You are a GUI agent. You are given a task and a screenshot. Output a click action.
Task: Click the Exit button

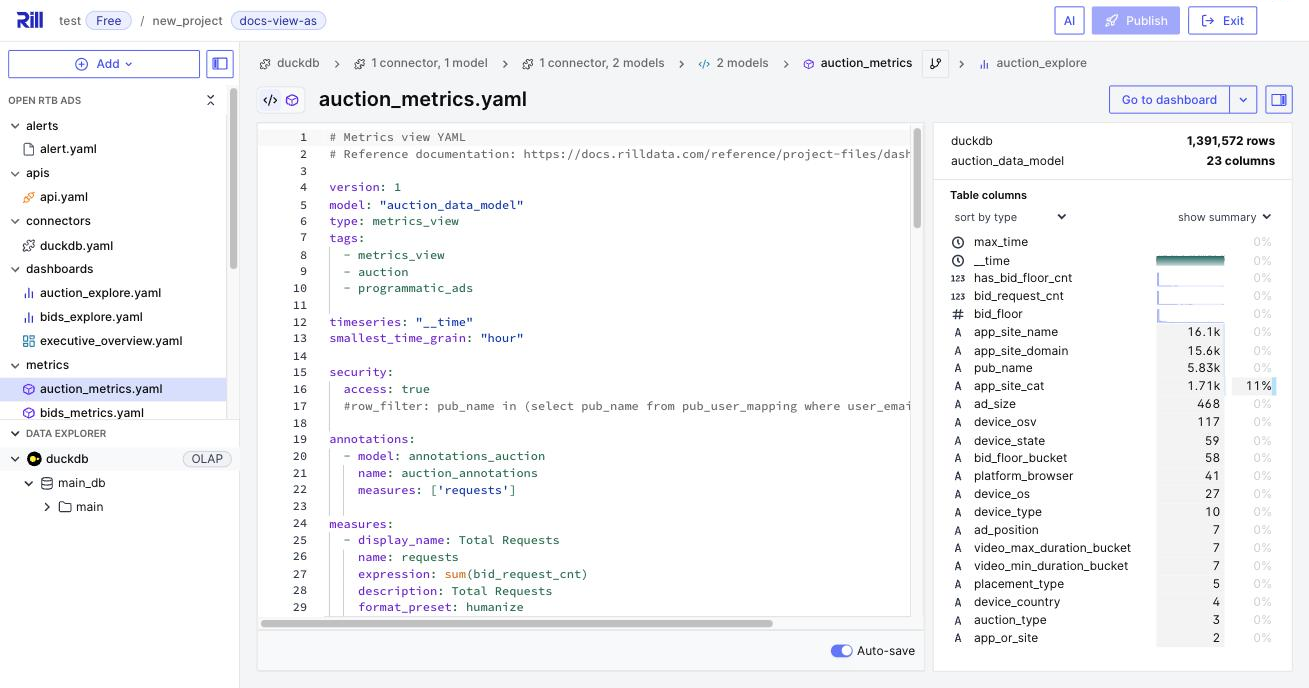click(x=1222, y=20)
